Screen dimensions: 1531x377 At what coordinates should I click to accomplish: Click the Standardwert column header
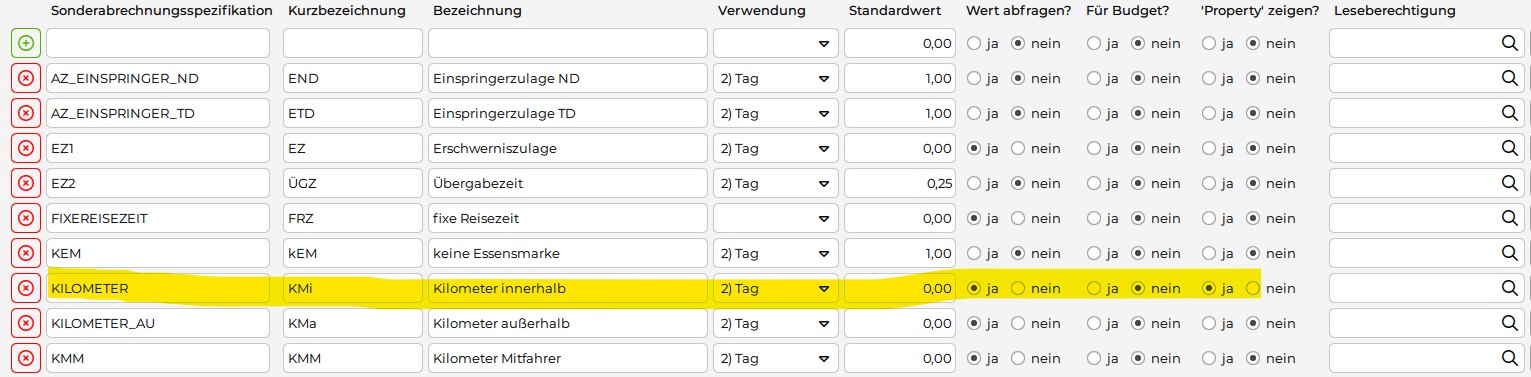point(899,11)
